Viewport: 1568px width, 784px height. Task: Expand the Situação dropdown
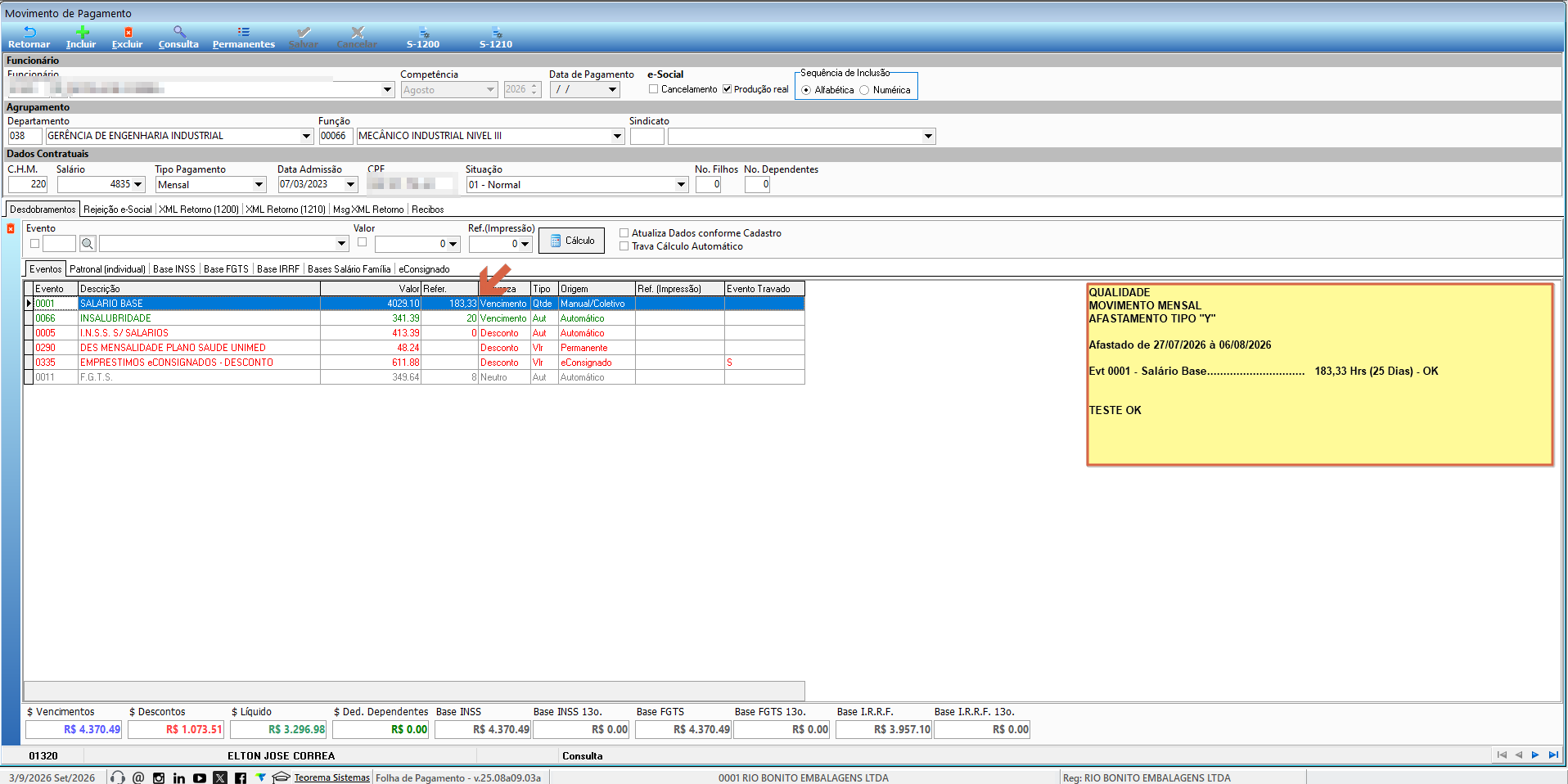point(681,185)
